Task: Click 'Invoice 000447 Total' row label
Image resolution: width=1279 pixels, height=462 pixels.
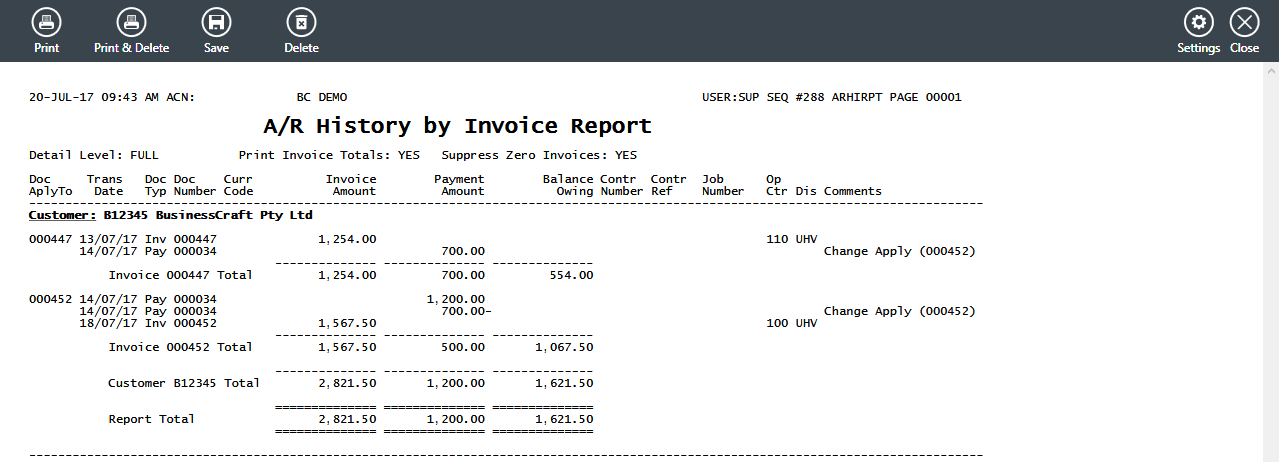Action: tap(180, 275)
